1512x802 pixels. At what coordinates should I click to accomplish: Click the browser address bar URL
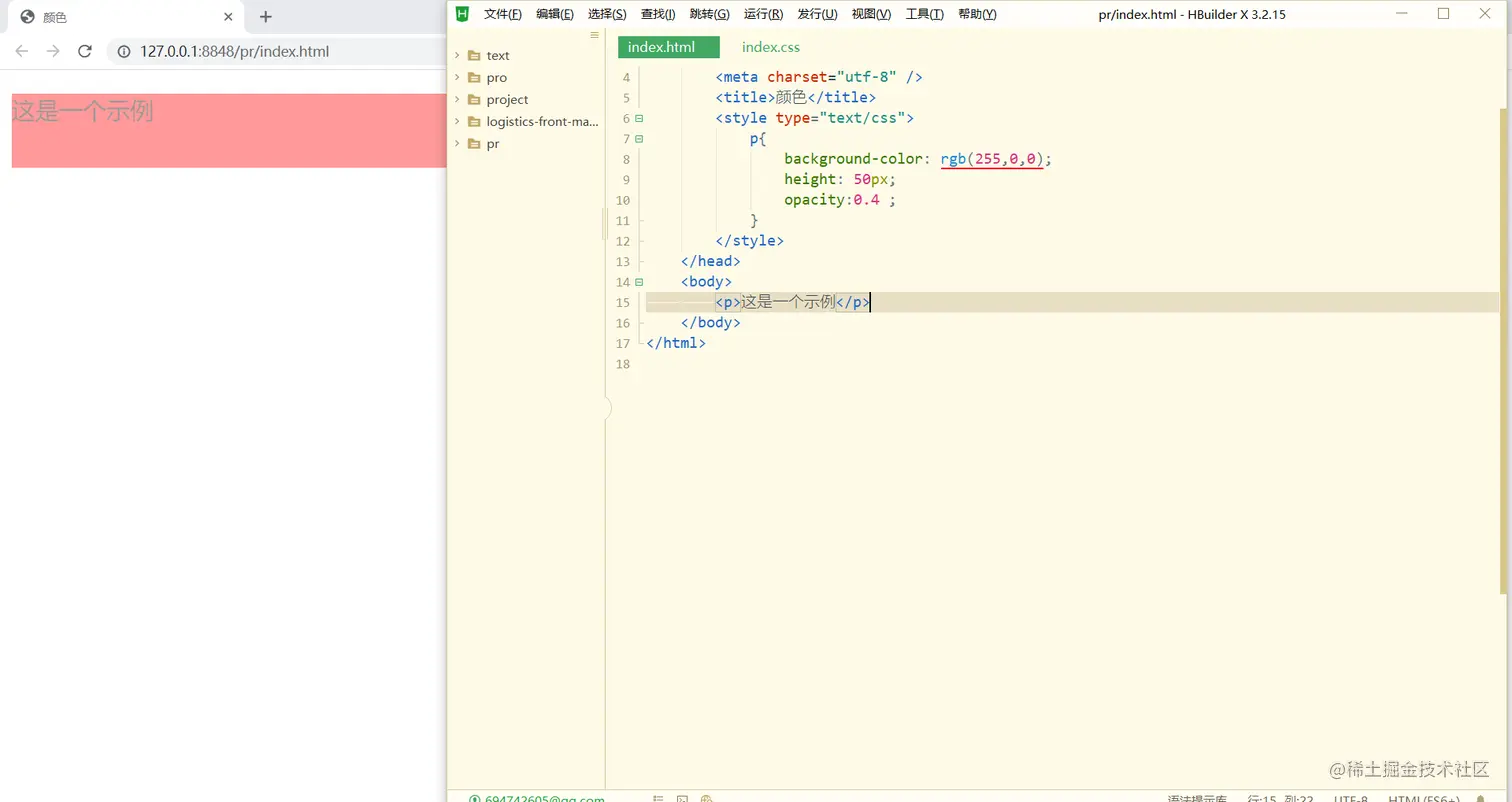tap(235, 51)
